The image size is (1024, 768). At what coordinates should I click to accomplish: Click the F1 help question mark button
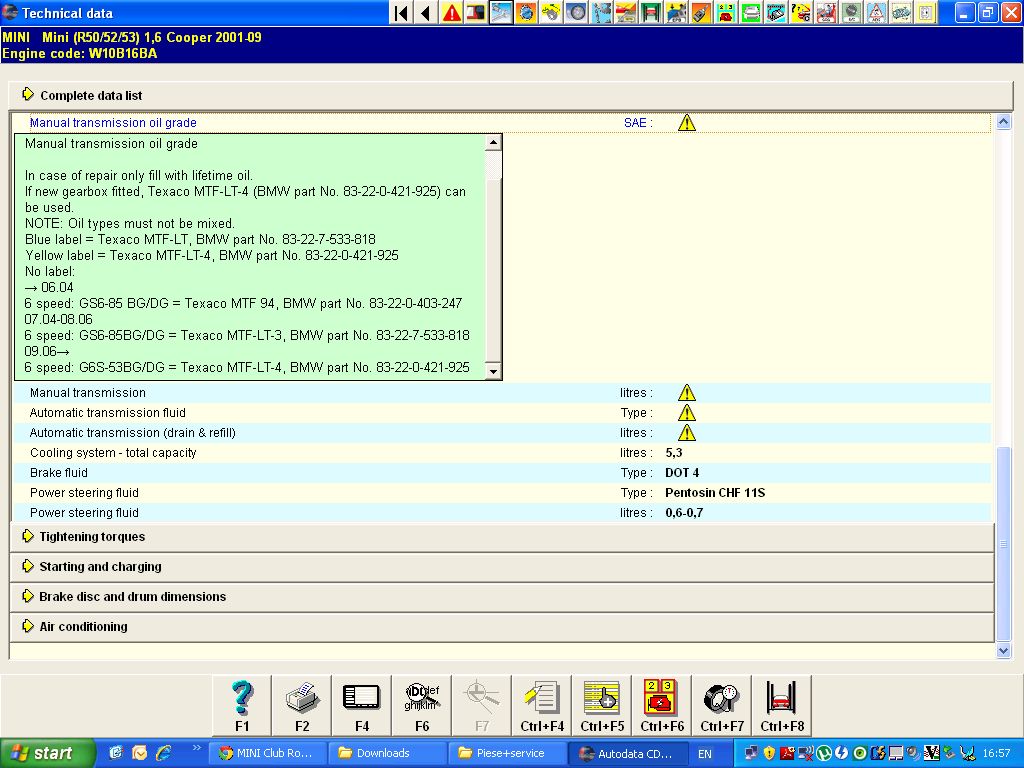[242, 705]
